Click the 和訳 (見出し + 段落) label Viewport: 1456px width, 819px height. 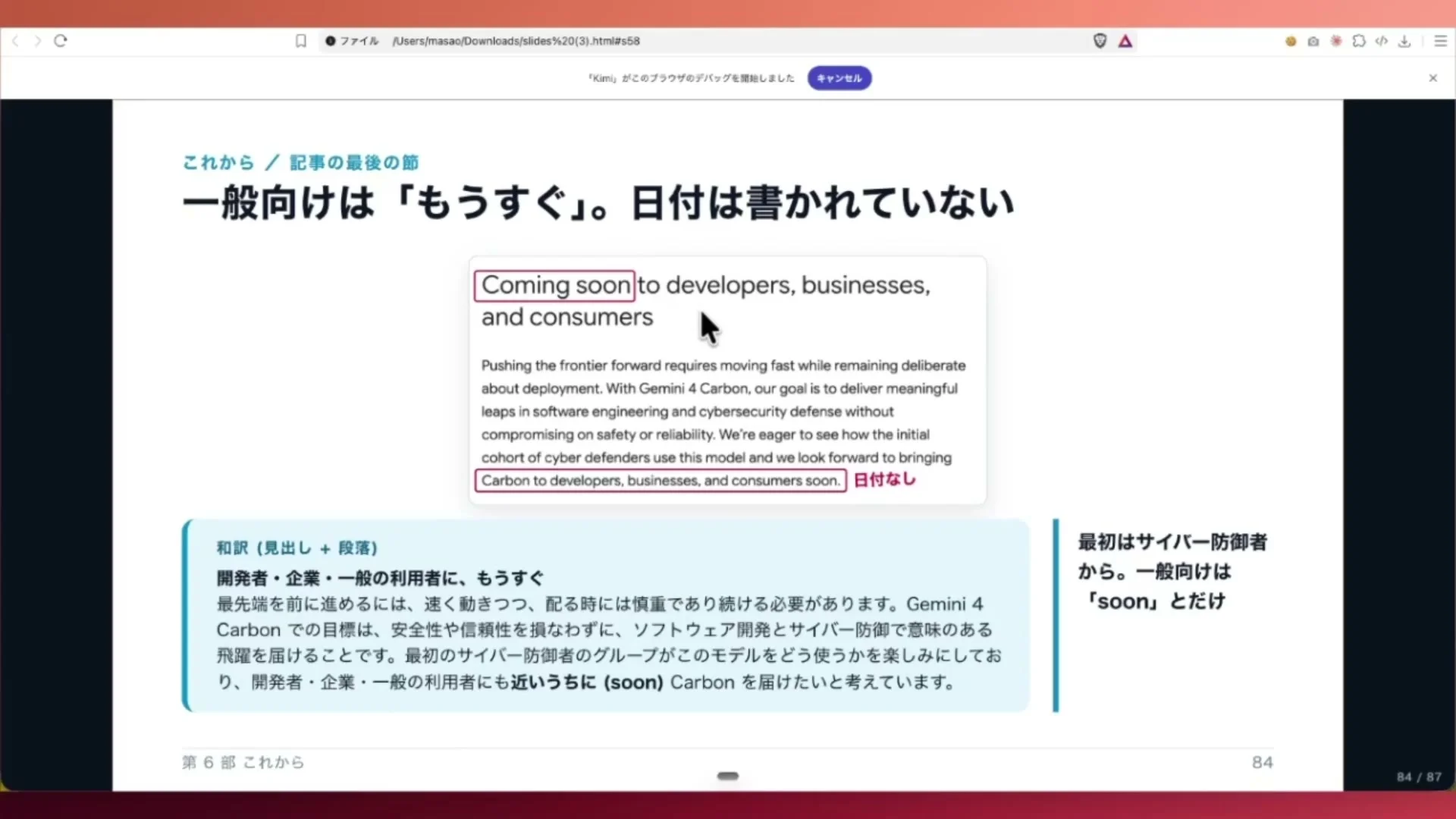(297, 548)
